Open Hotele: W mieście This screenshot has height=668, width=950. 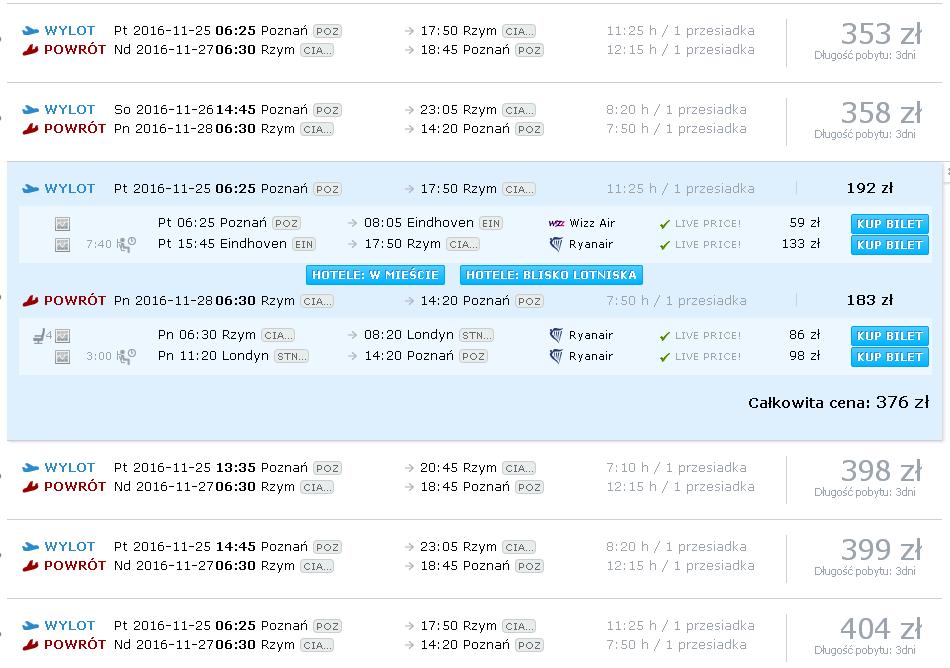coord(375,275)
